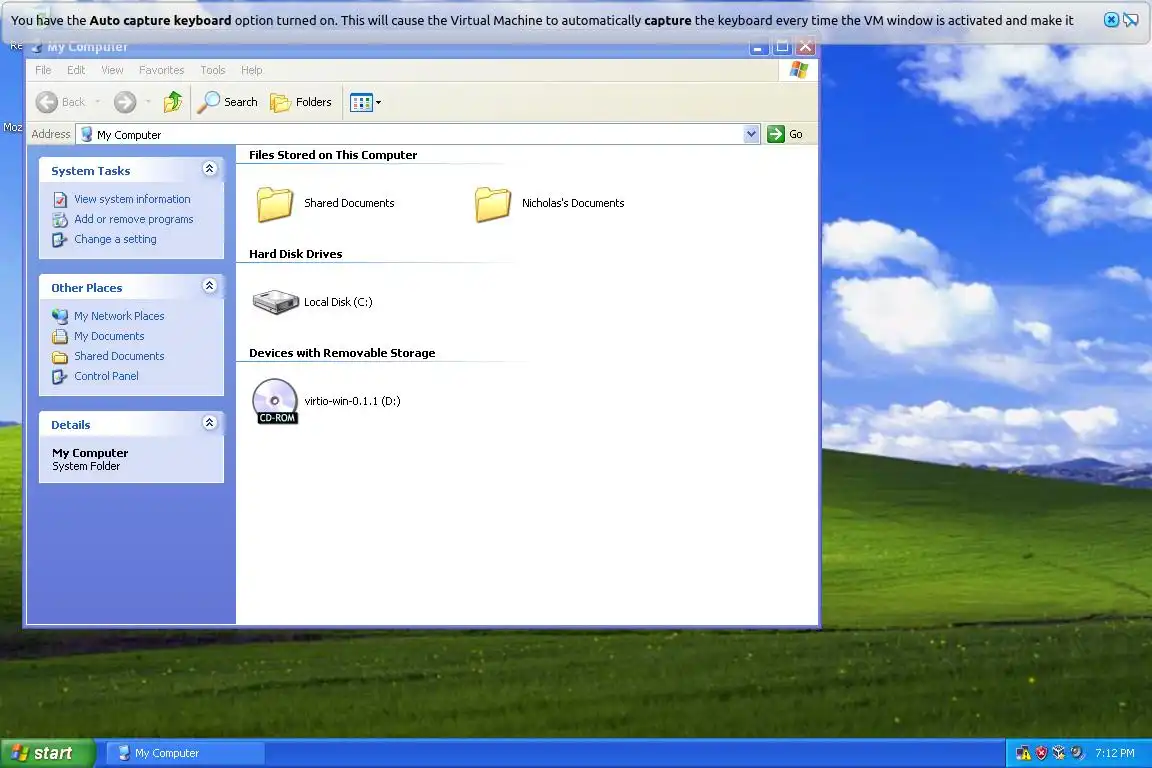Open the File menu
Screen dimensions: 1152x768
click(43, 70)
